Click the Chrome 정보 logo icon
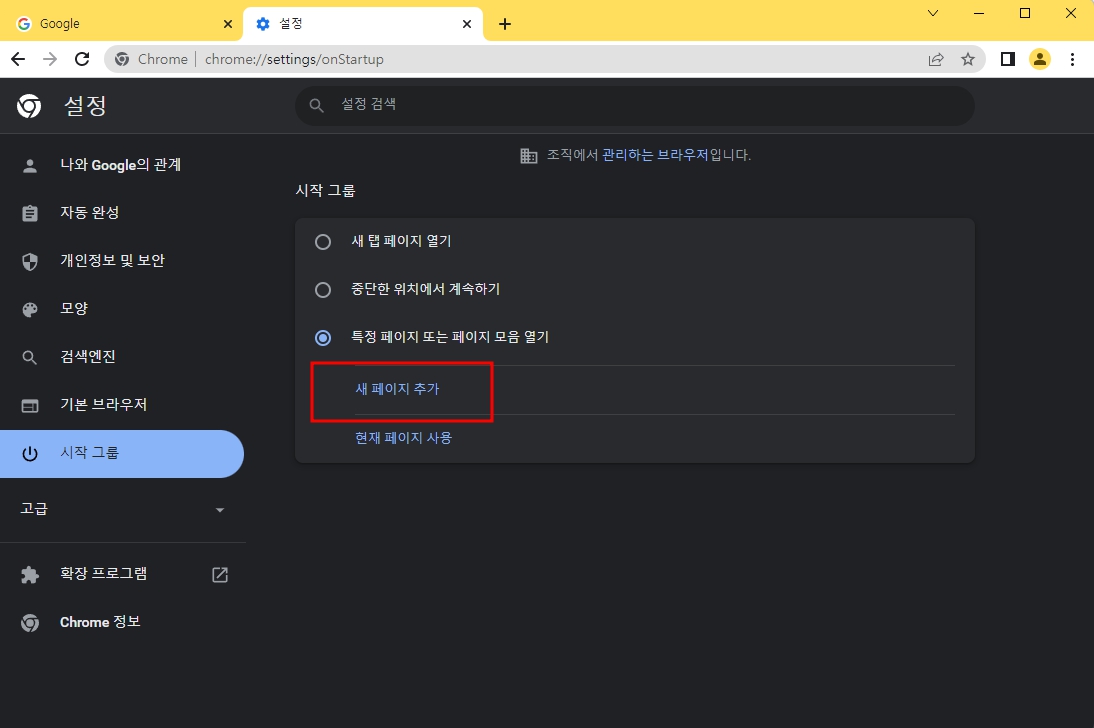 point(29,621)
